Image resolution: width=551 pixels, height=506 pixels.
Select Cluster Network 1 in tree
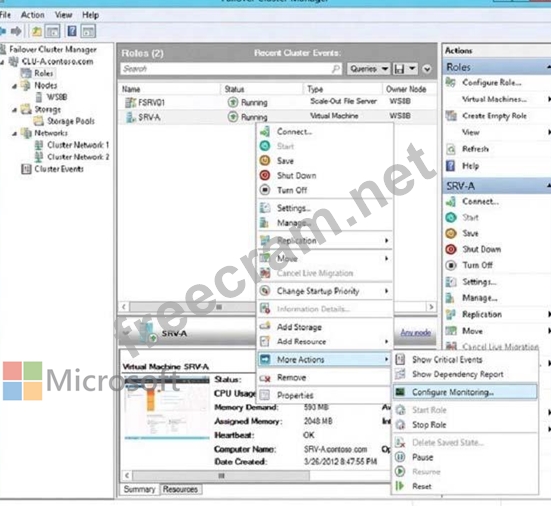[x=78, y=145]
